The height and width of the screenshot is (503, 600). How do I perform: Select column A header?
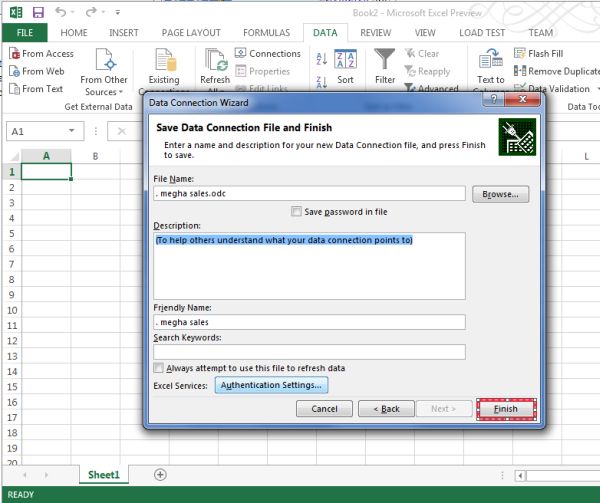[x=46, y=156]
